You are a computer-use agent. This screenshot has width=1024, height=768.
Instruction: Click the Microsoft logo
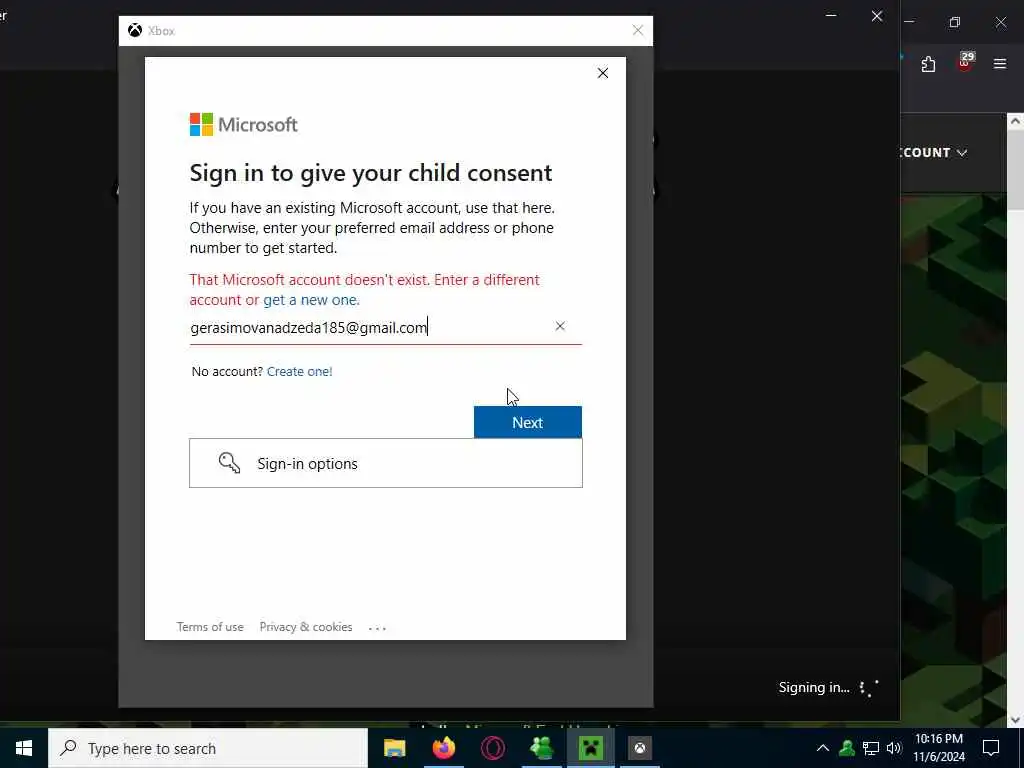tap(243, 124)
